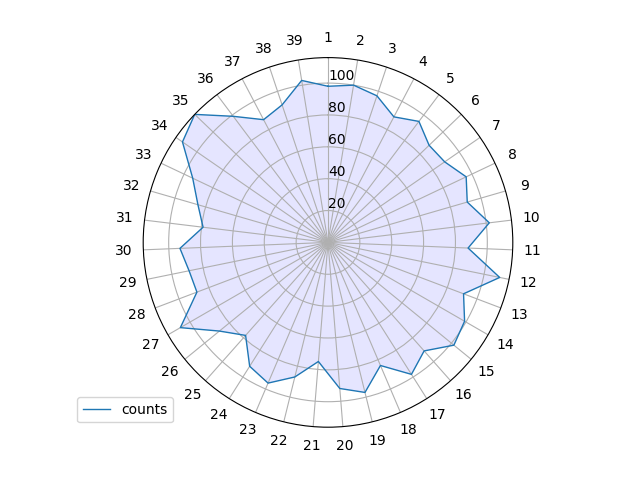Click angular axis label 5
The height and width of the screenshot is (480, 640).
450,78
